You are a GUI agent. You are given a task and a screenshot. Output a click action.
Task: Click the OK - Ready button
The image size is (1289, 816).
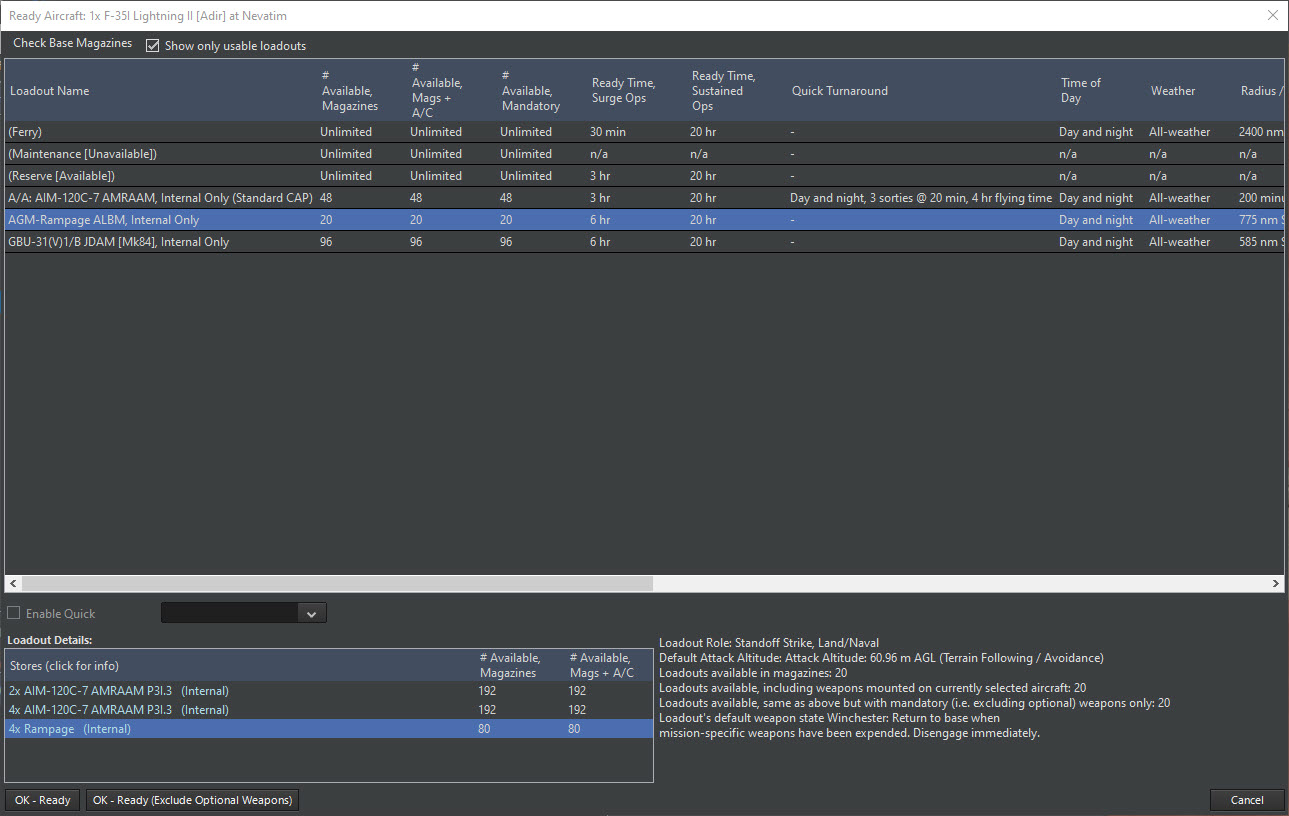43,800
